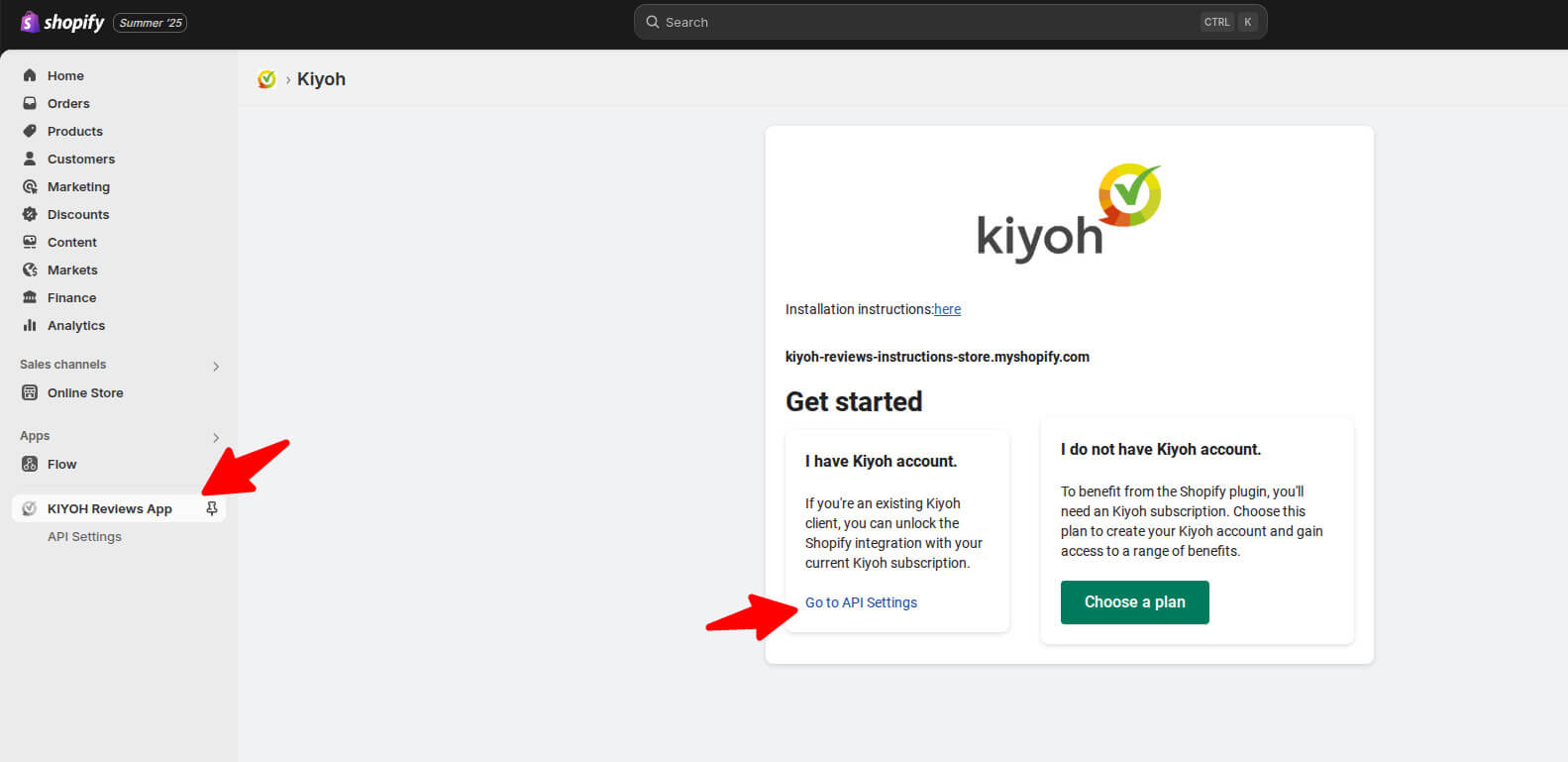Viewport: 1568px width, 762px height.
Task: Click the Analytics bar chart icon
Action: (30, 325)
